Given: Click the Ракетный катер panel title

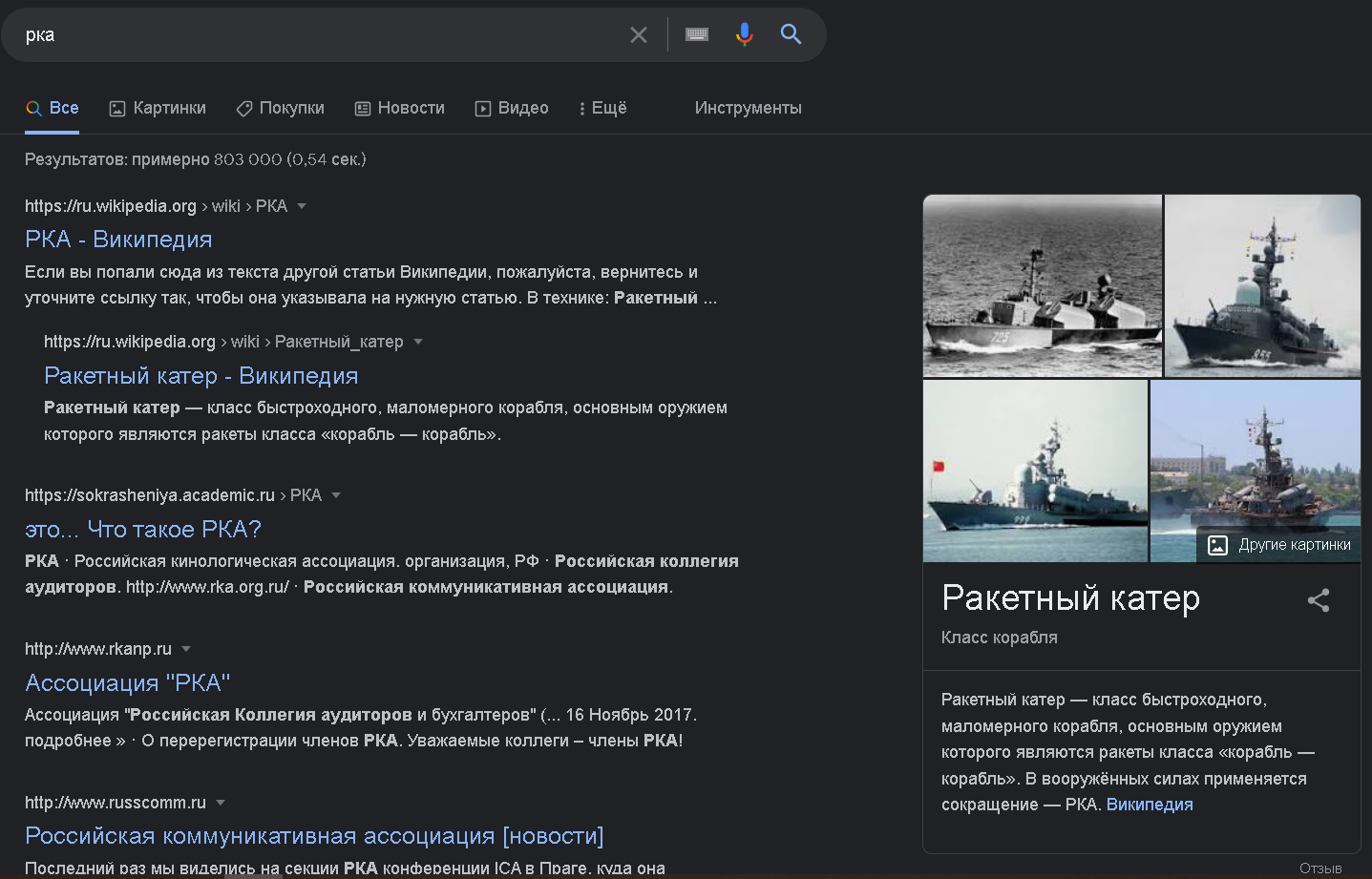Looking at the screenshot, I should 1070,598.
